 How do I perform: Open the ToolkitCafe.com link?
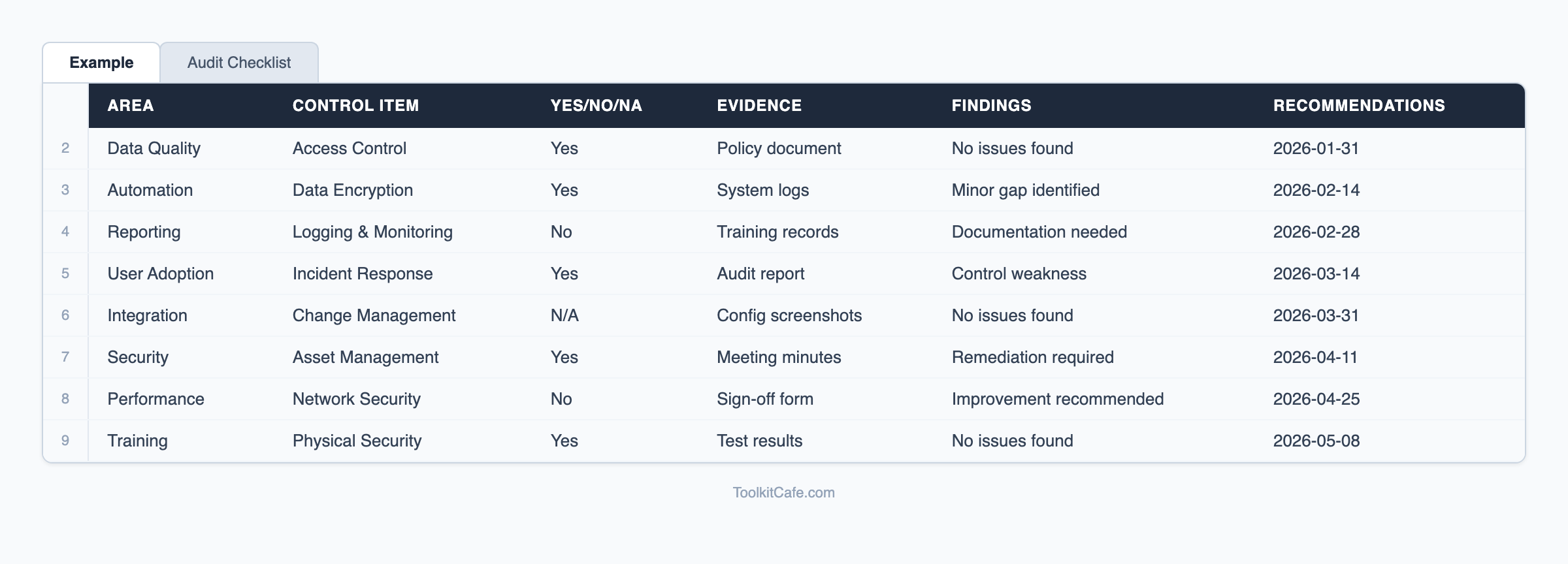click(x=783, y=493)
